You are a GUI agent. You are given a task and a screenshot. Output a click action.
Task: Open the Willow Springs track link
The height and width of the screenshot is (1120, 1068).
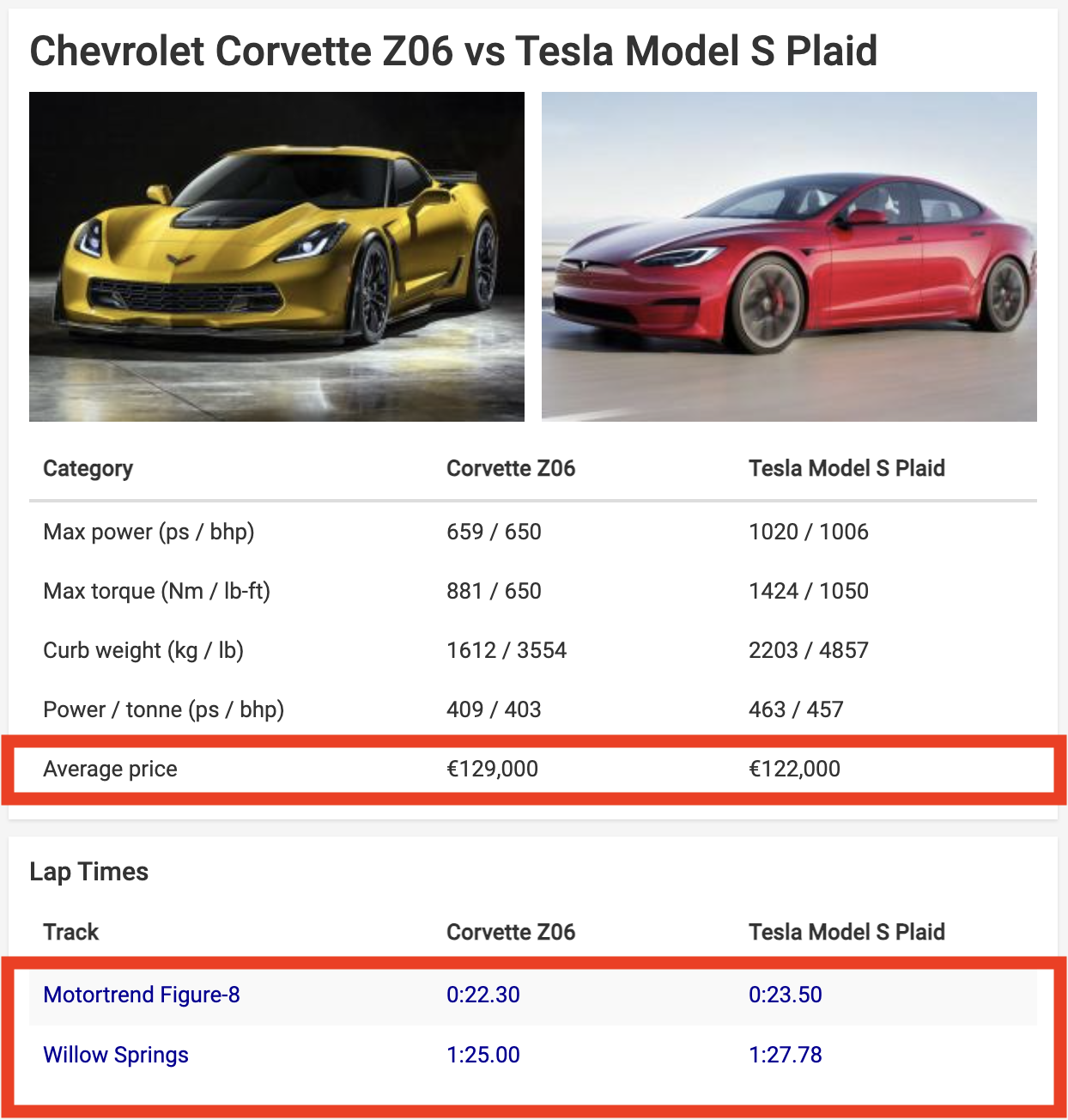point(116,1055)
